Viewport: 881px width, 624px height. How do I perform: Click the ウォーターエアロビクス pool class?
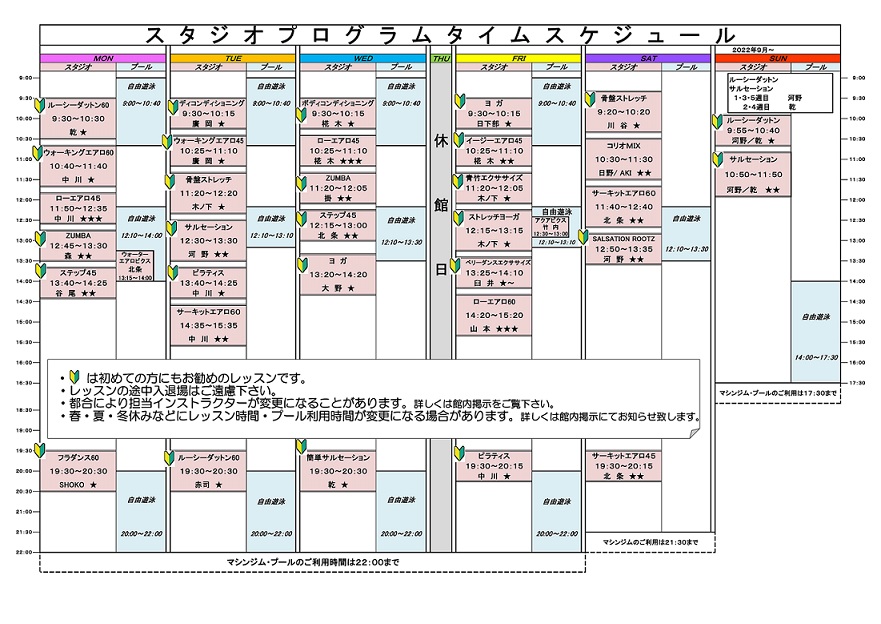[135, 266]
